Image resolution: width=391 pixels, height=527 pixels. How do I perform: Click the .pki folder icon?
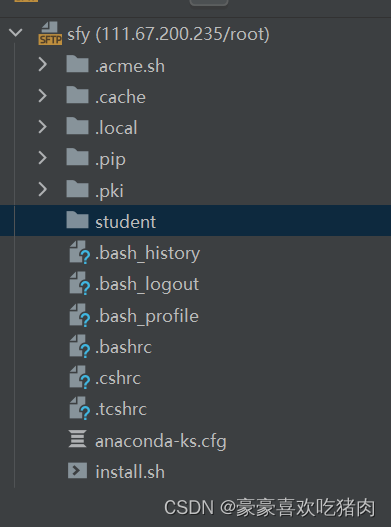77,189
